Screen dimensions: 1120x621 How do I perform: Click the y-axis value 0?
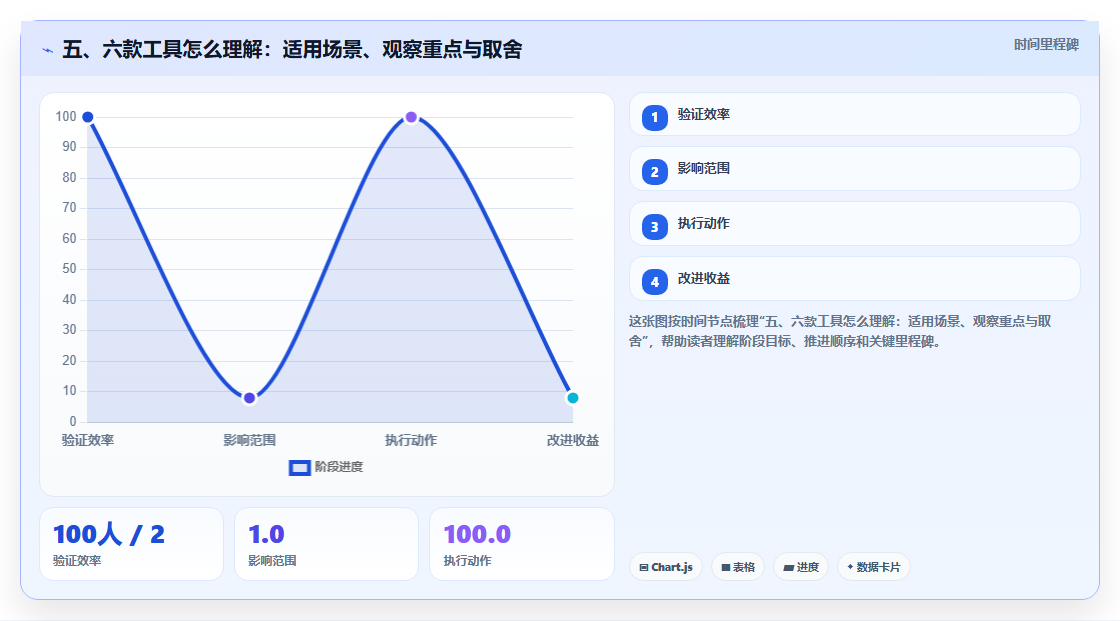coord(73,422)
